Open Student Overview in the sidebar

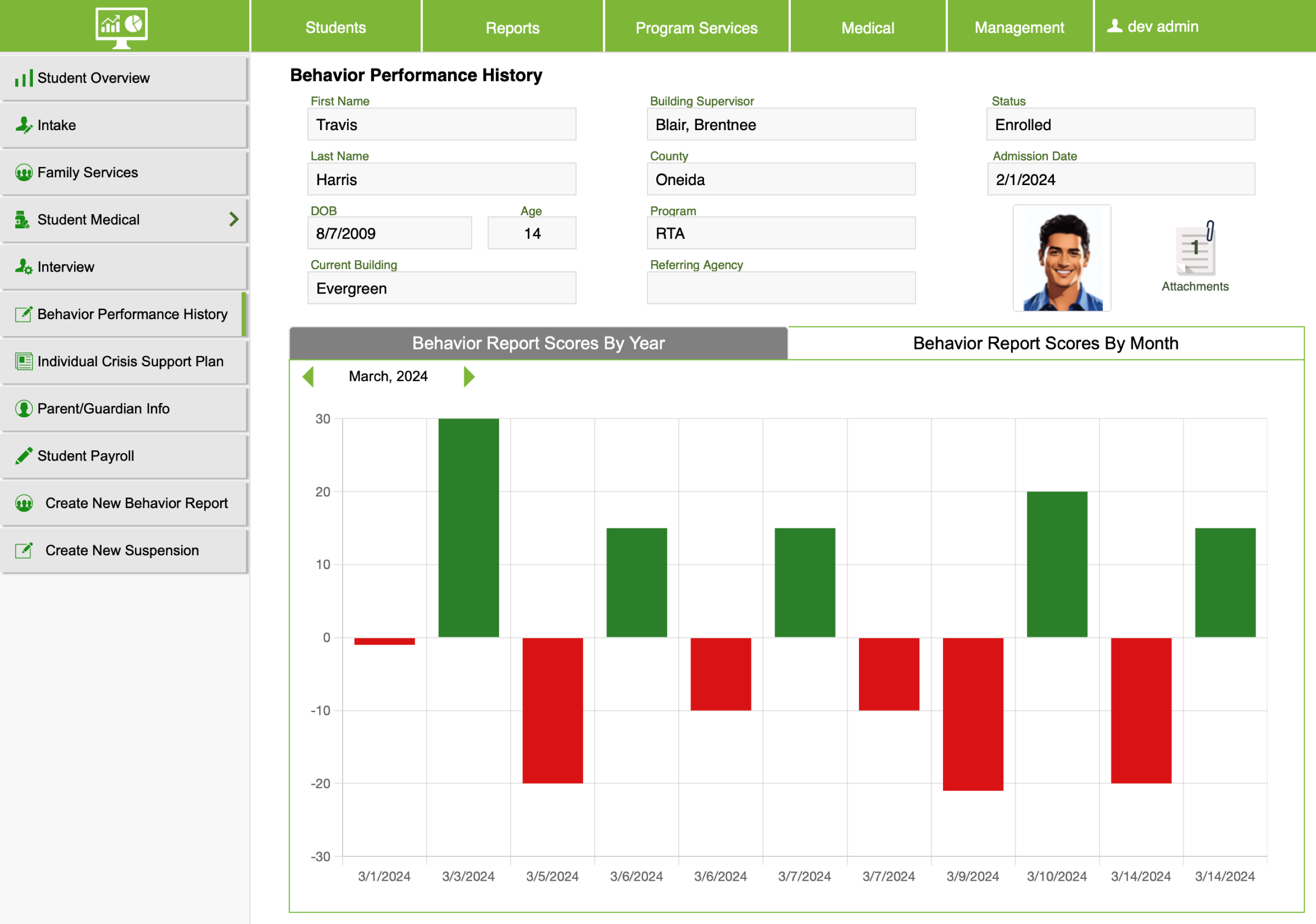click(x=124, y=78)
